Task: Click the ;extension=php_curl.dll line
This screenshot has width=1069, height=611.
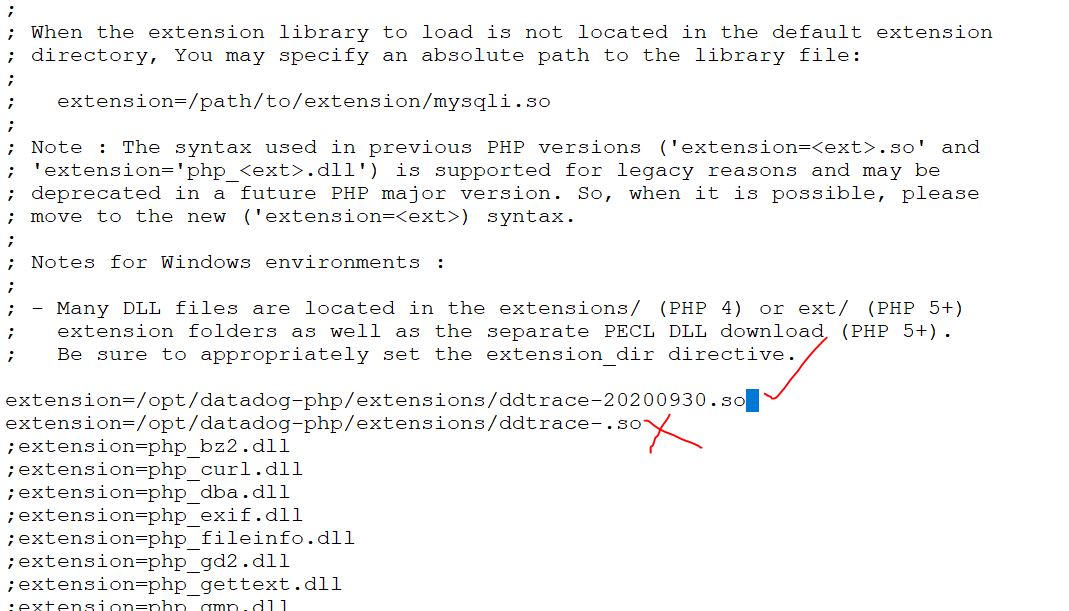Action: [154, 470]
